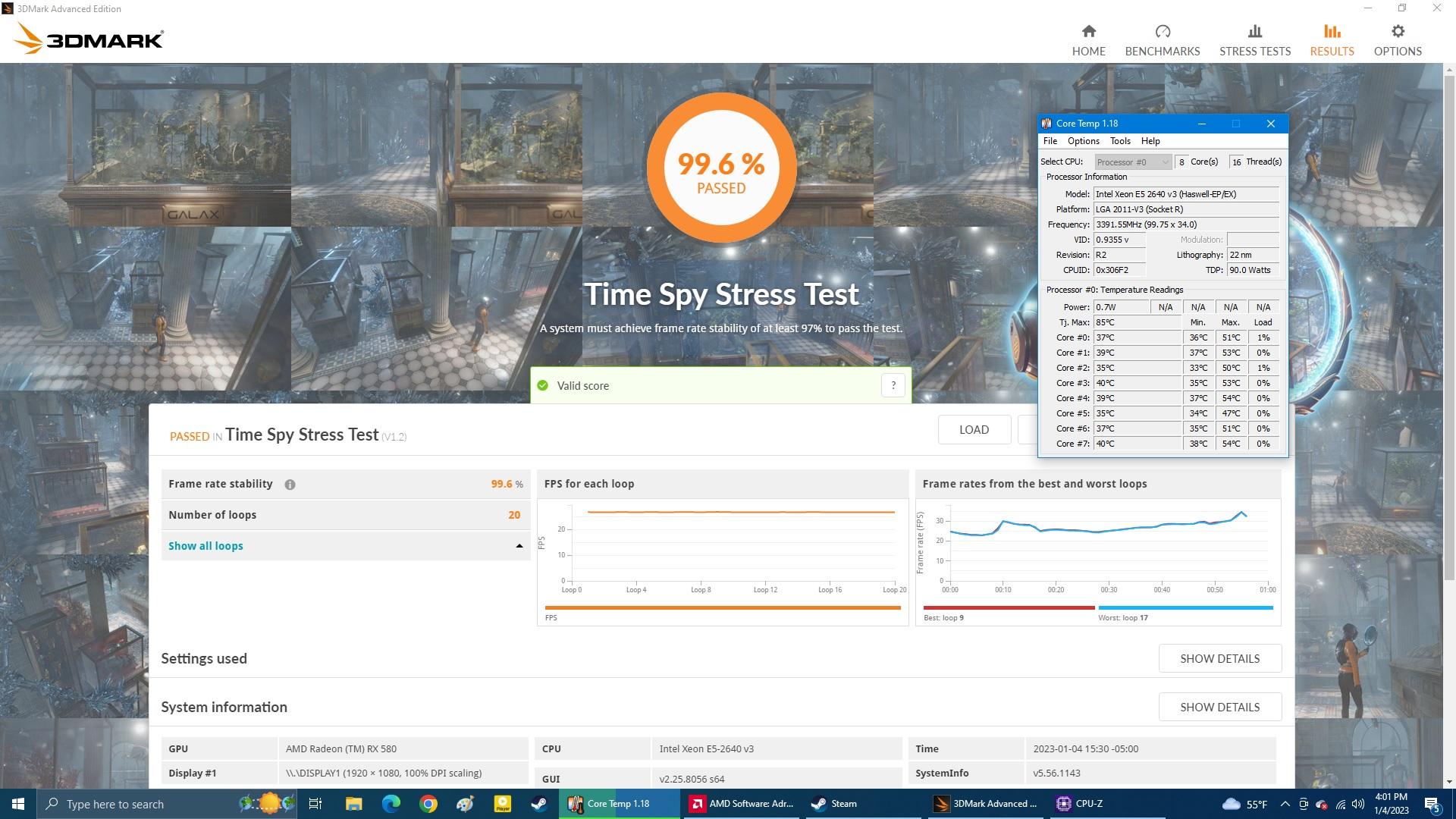Switch to the Stress Tests tab

pyautogui.click(x=1255, y=40)
